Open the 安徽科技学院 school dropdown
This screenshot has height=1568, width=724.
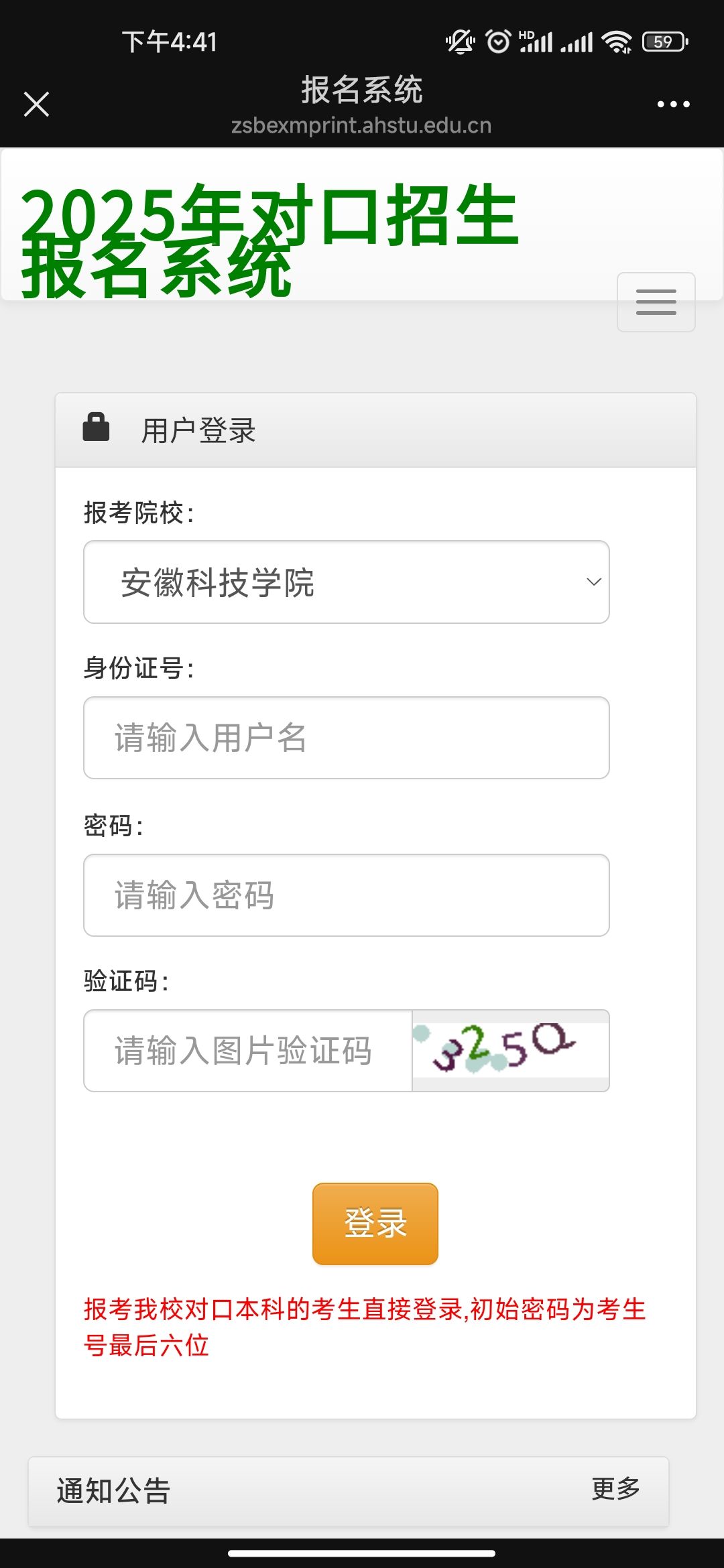click(346, 582)
